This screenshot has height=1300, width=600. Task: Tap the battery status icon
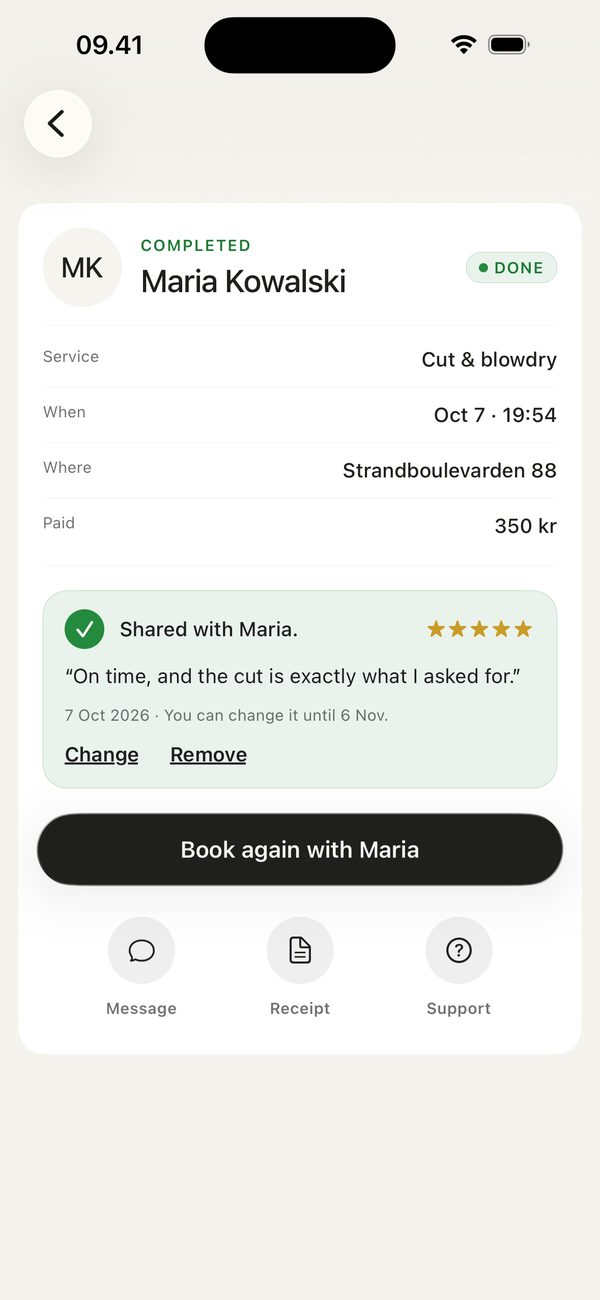coord(509,44)
